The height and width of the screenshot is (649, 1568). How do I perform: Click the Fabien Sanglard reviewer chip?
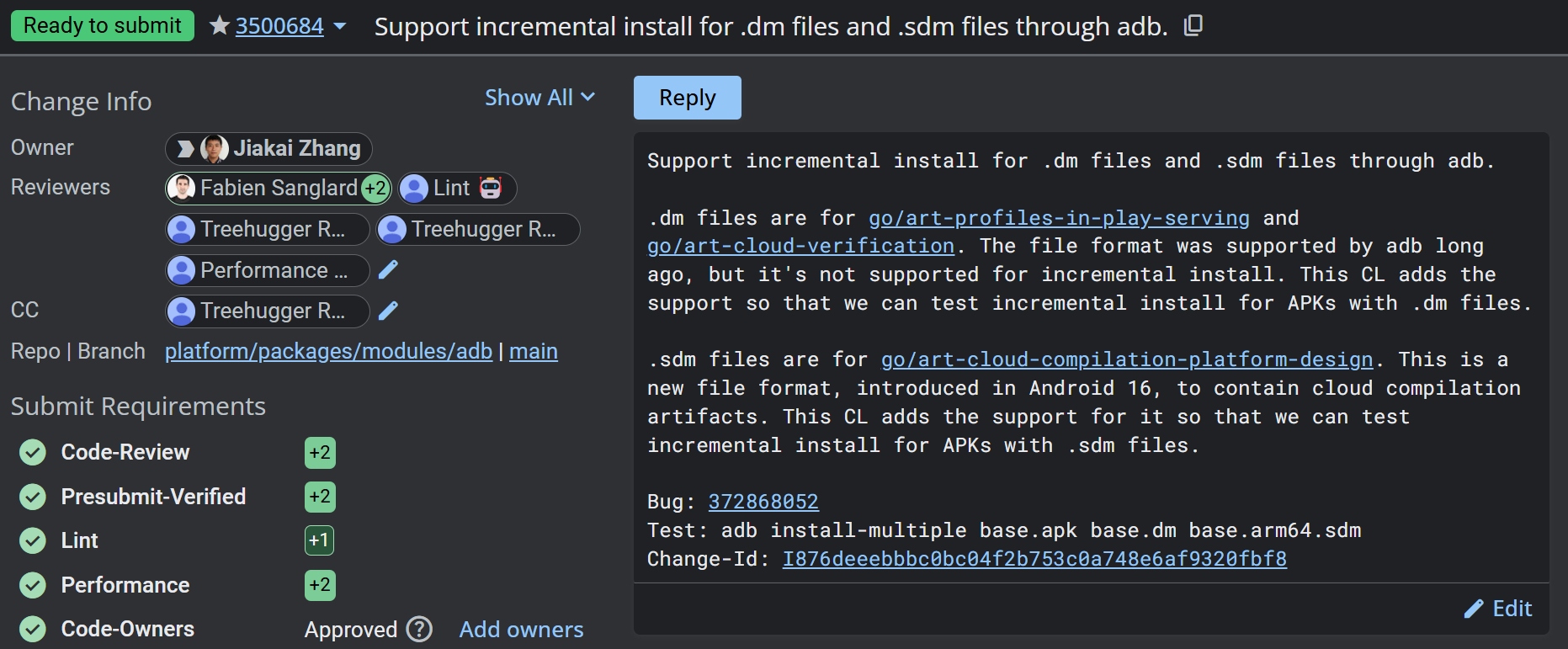pos(278,188)
